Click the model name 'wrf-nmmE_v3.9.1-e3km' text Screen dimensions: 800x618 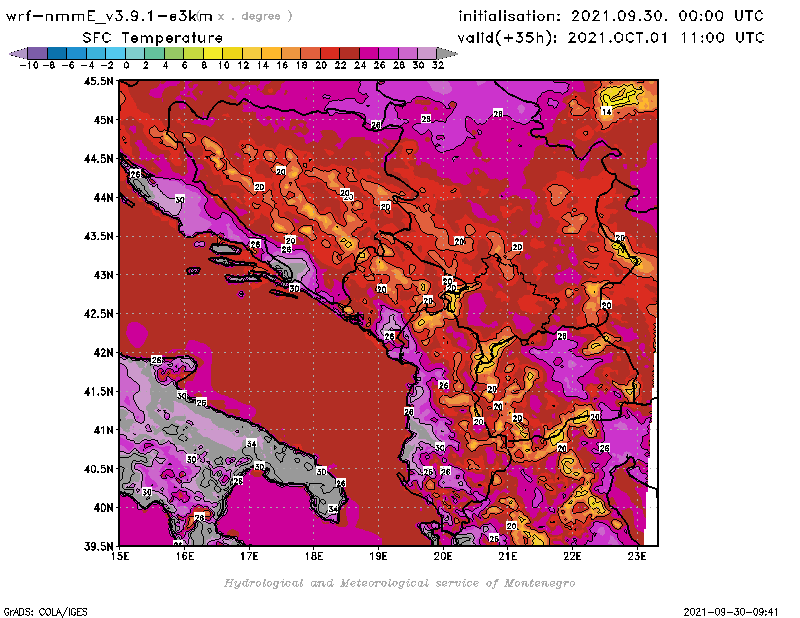coord(109,16)
